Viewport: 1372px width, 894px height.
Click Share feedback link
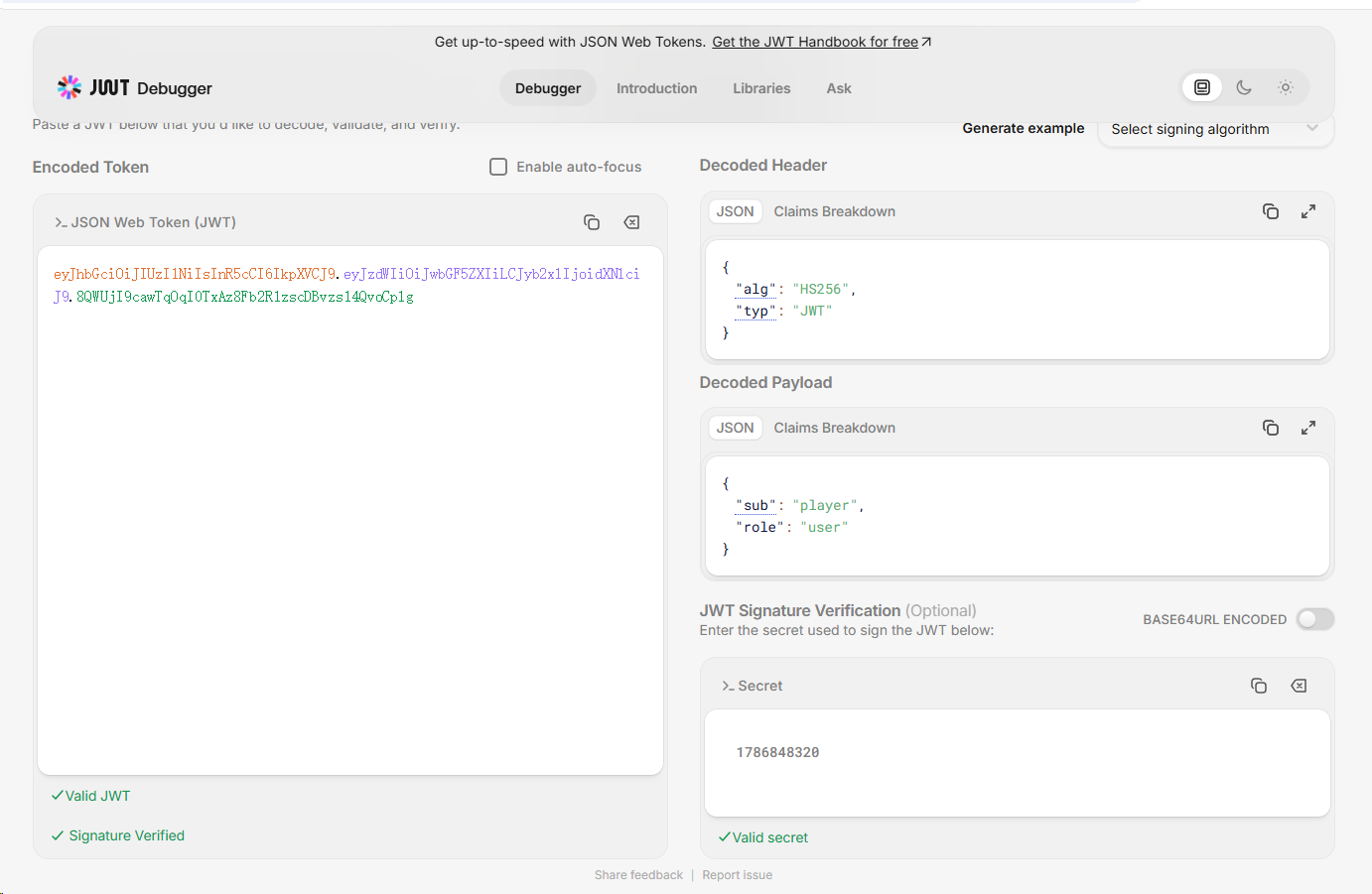coord(638,875)
